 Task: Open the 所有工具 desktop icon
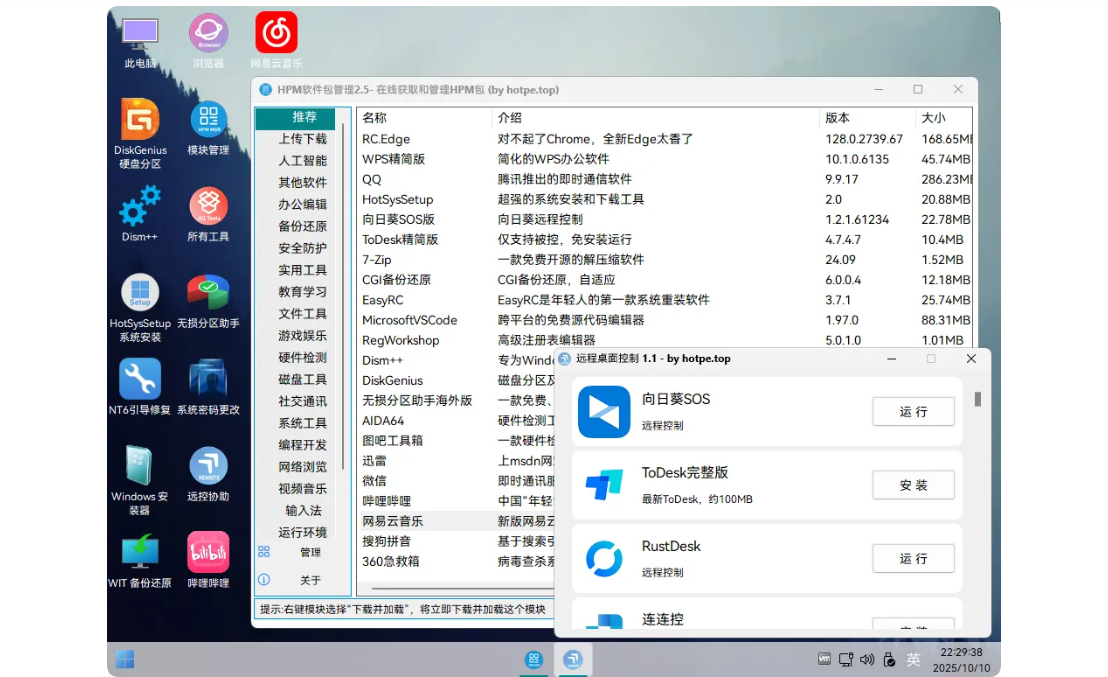tap(208, 214)
